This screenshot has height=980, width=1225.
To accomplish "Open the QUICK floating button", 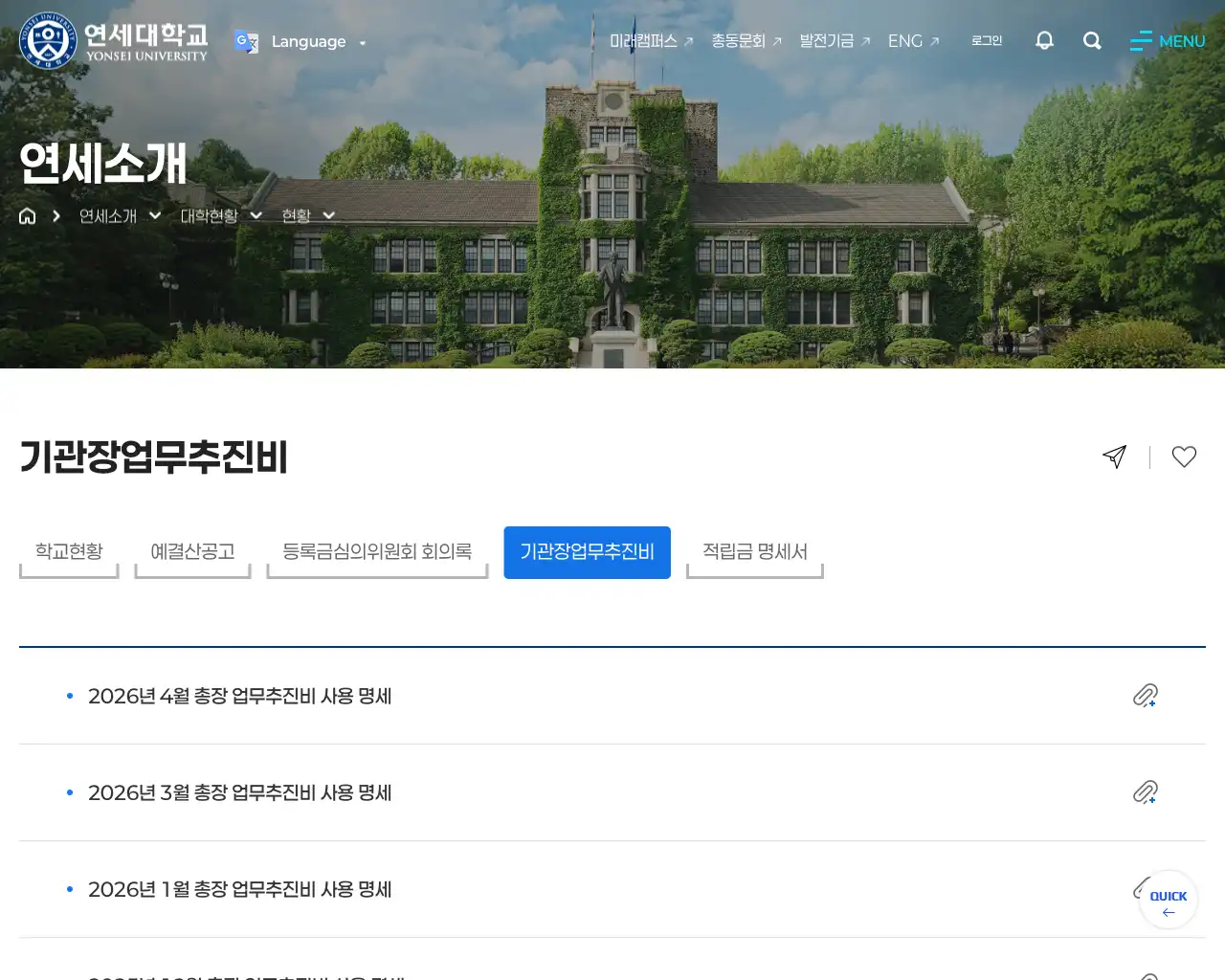I will click(x=1169, y=900).
